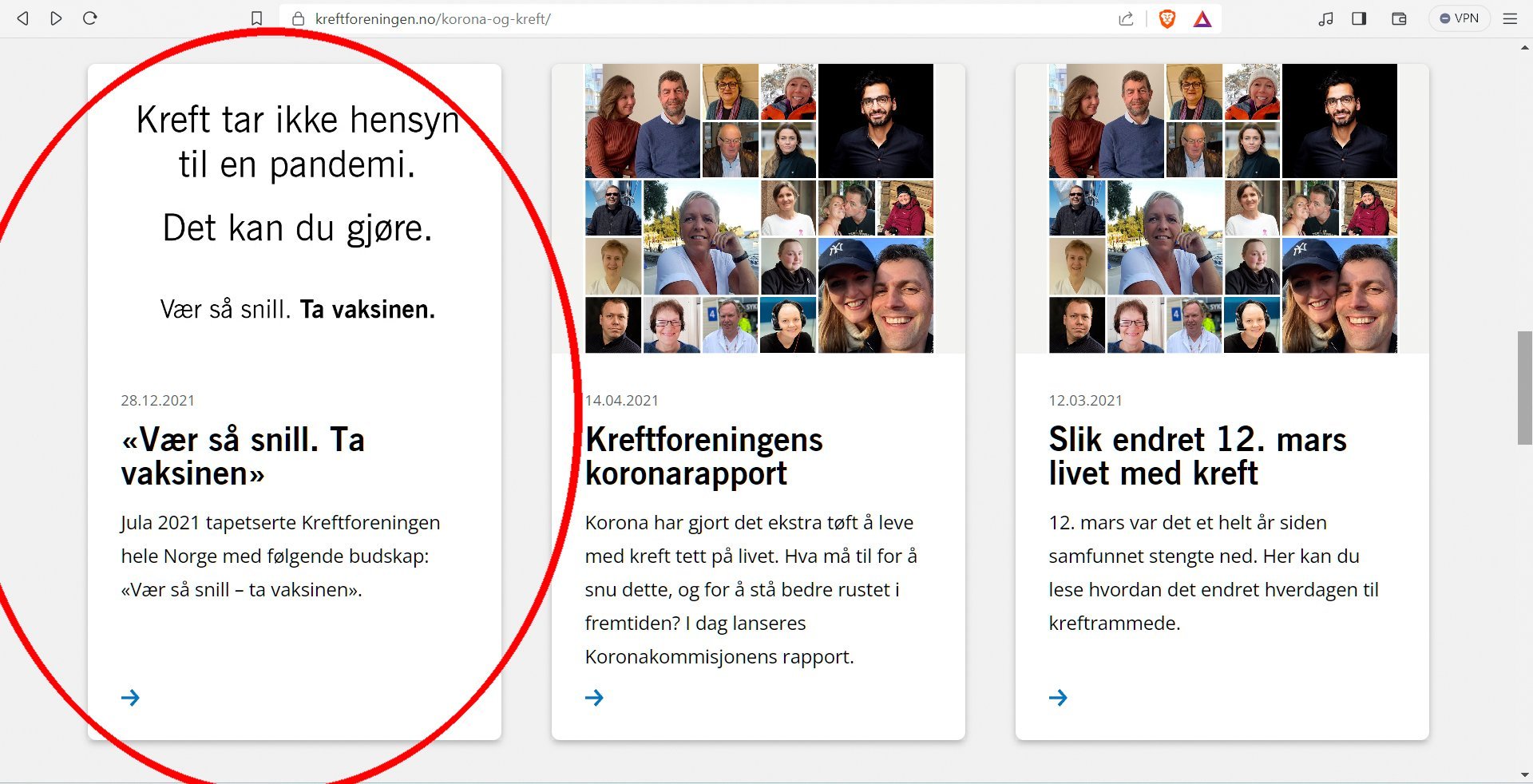Click the '12. mars var det et helt år siden' summary
The image size is (1533, 784).
click(1214, 573)
